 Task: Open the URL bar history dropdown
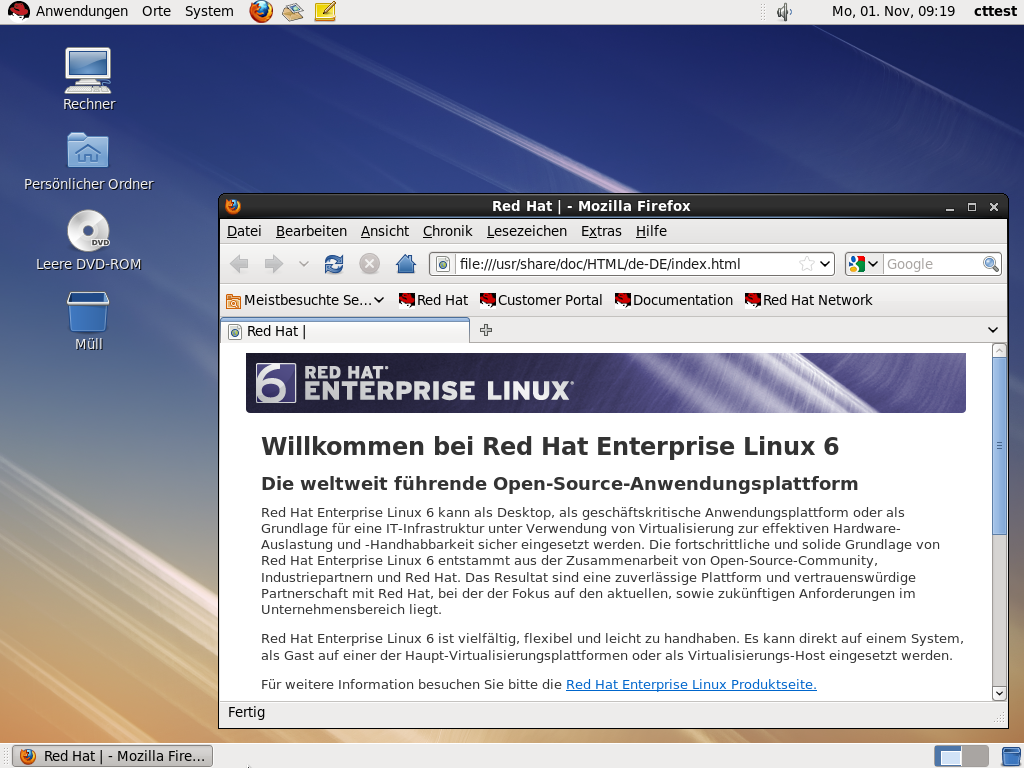[825, 264]
